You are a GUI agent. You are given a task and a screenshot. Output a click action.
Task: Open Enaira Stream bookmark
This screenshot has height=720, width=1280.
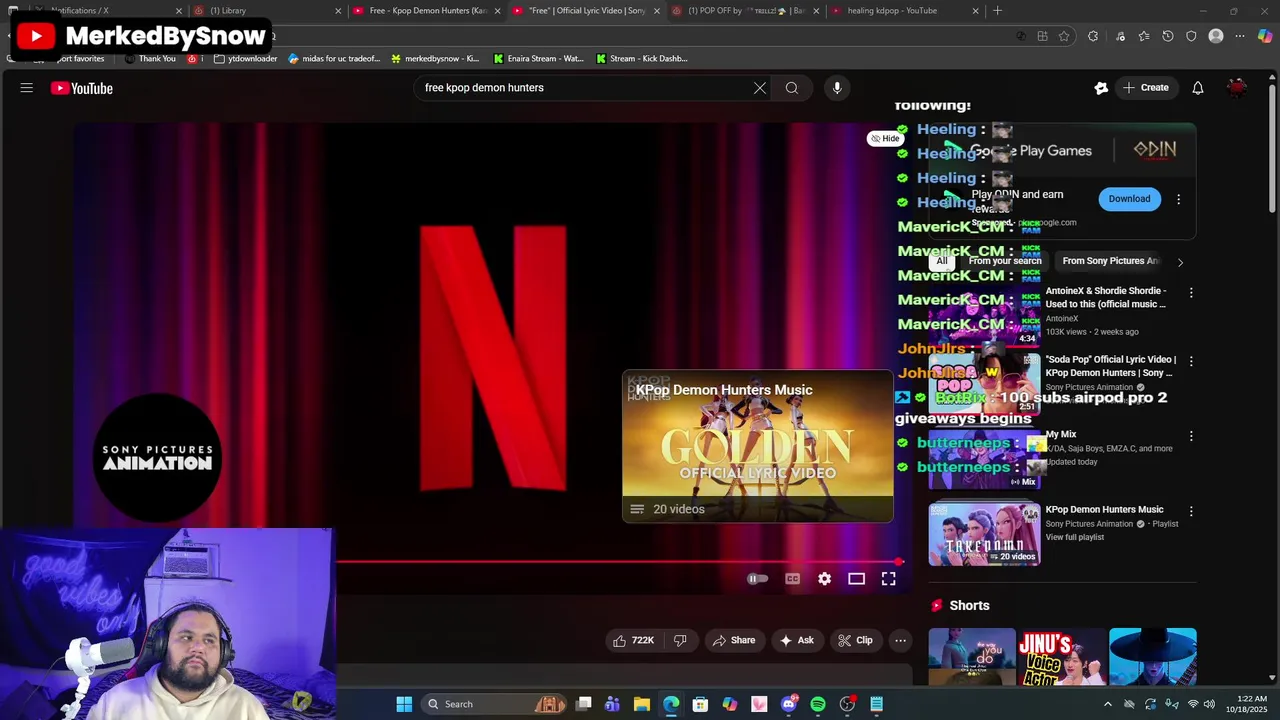pos(537,58)
